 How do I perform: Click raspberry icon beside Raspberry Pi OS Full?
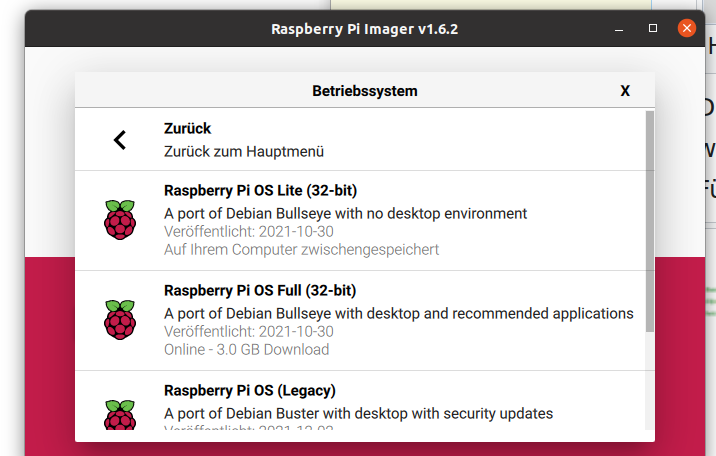coord(120,319)
